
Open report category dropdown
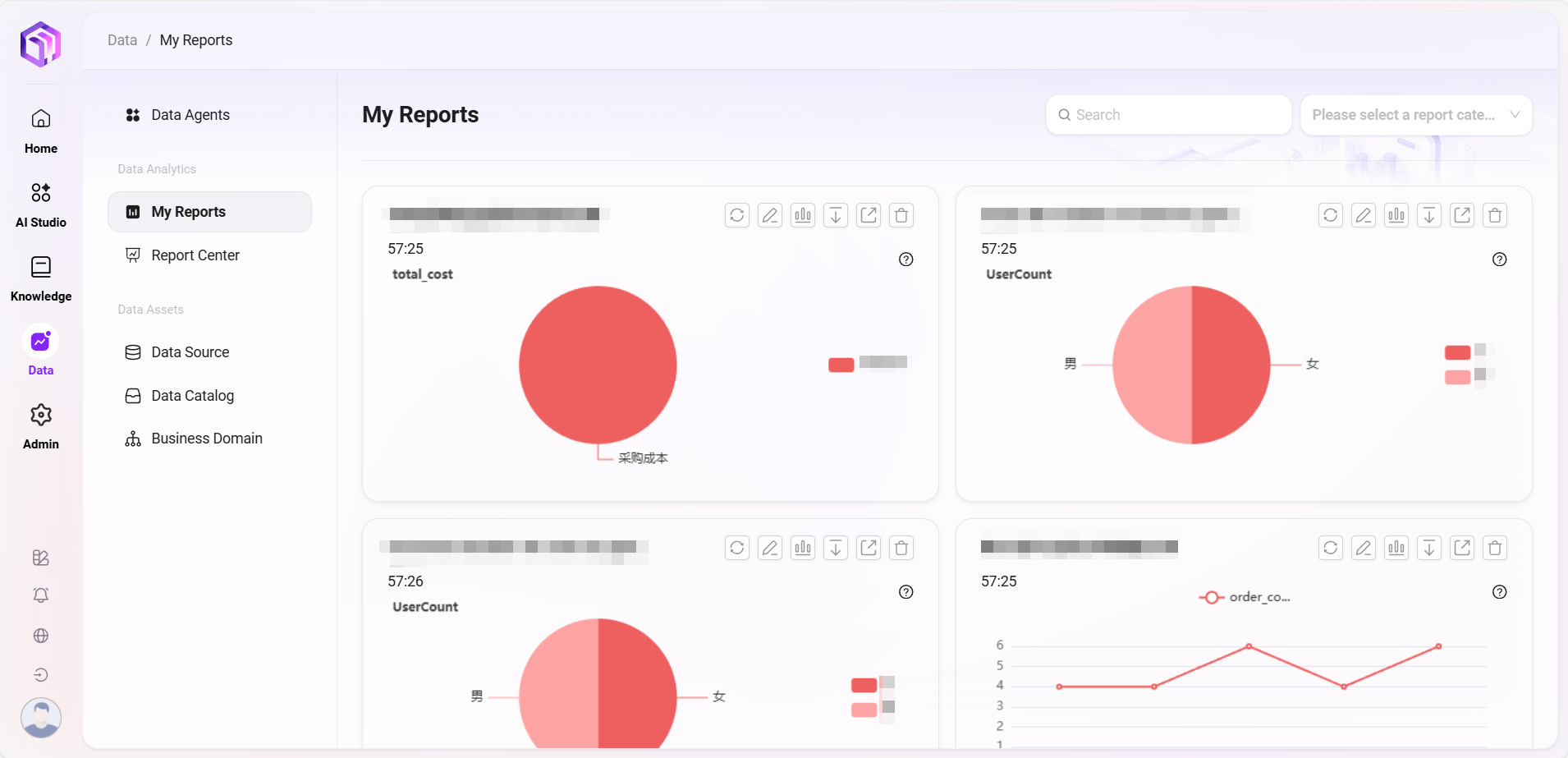coord(1415,115)
